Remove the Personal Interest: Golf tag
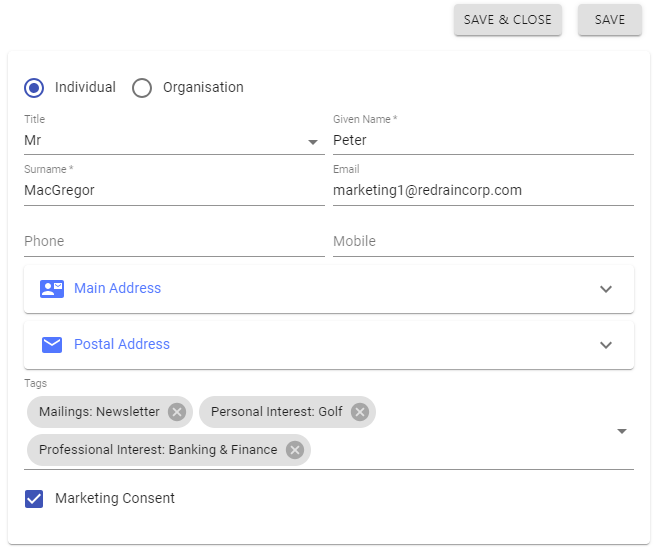The width and height of the screenshot is (654, 547). (x=360, y=412)
